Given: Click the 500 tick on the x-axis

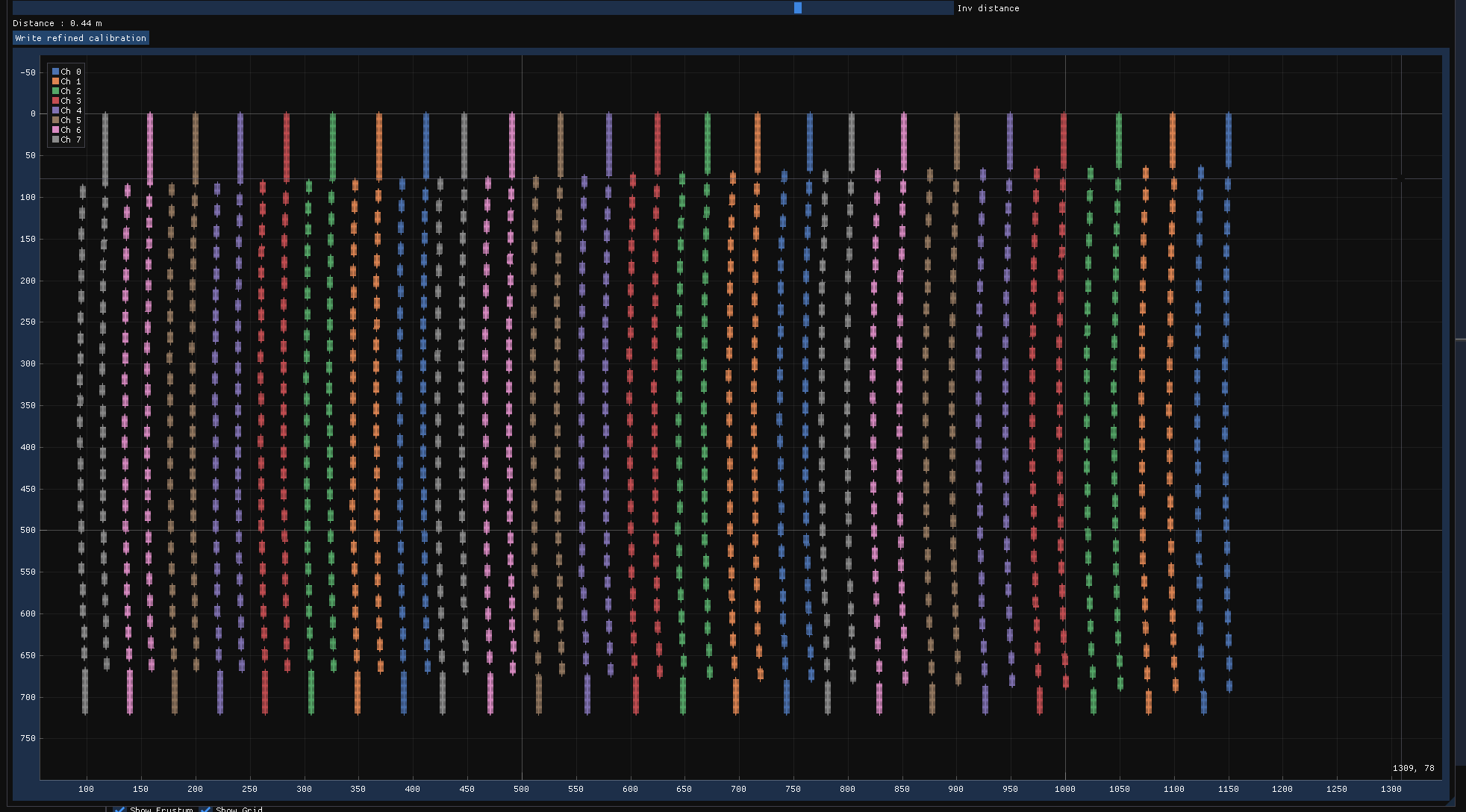Looking at the screenshot, I should coord(521,789).
